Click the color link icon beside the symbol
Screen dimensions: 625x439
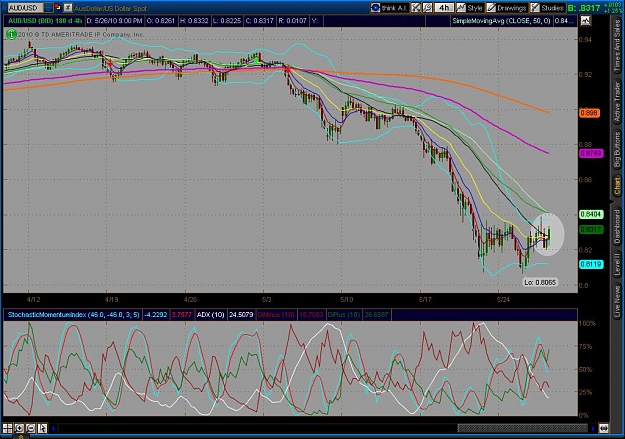click(58, 7)
